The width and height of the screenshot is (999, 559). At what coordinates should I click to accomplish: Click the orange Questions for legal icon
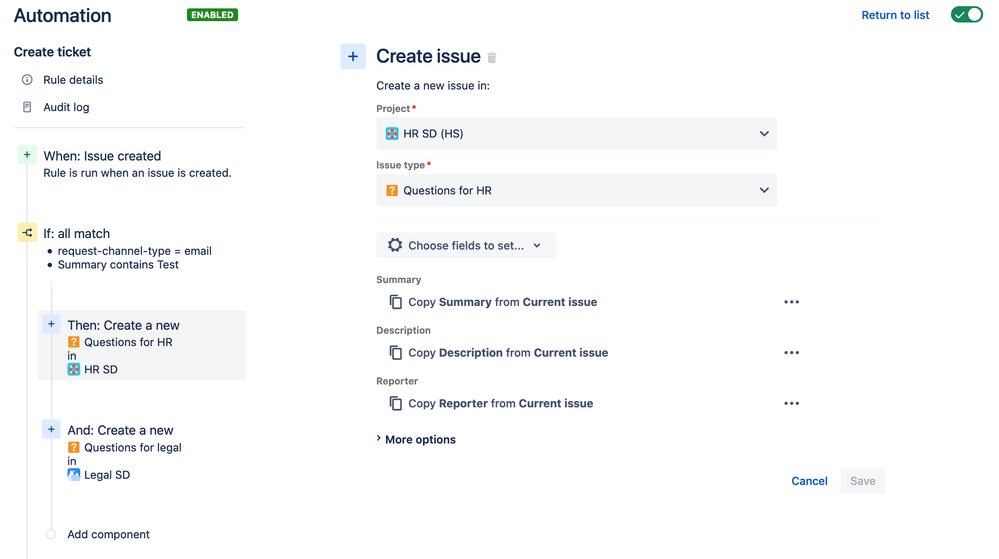(74, 447)
